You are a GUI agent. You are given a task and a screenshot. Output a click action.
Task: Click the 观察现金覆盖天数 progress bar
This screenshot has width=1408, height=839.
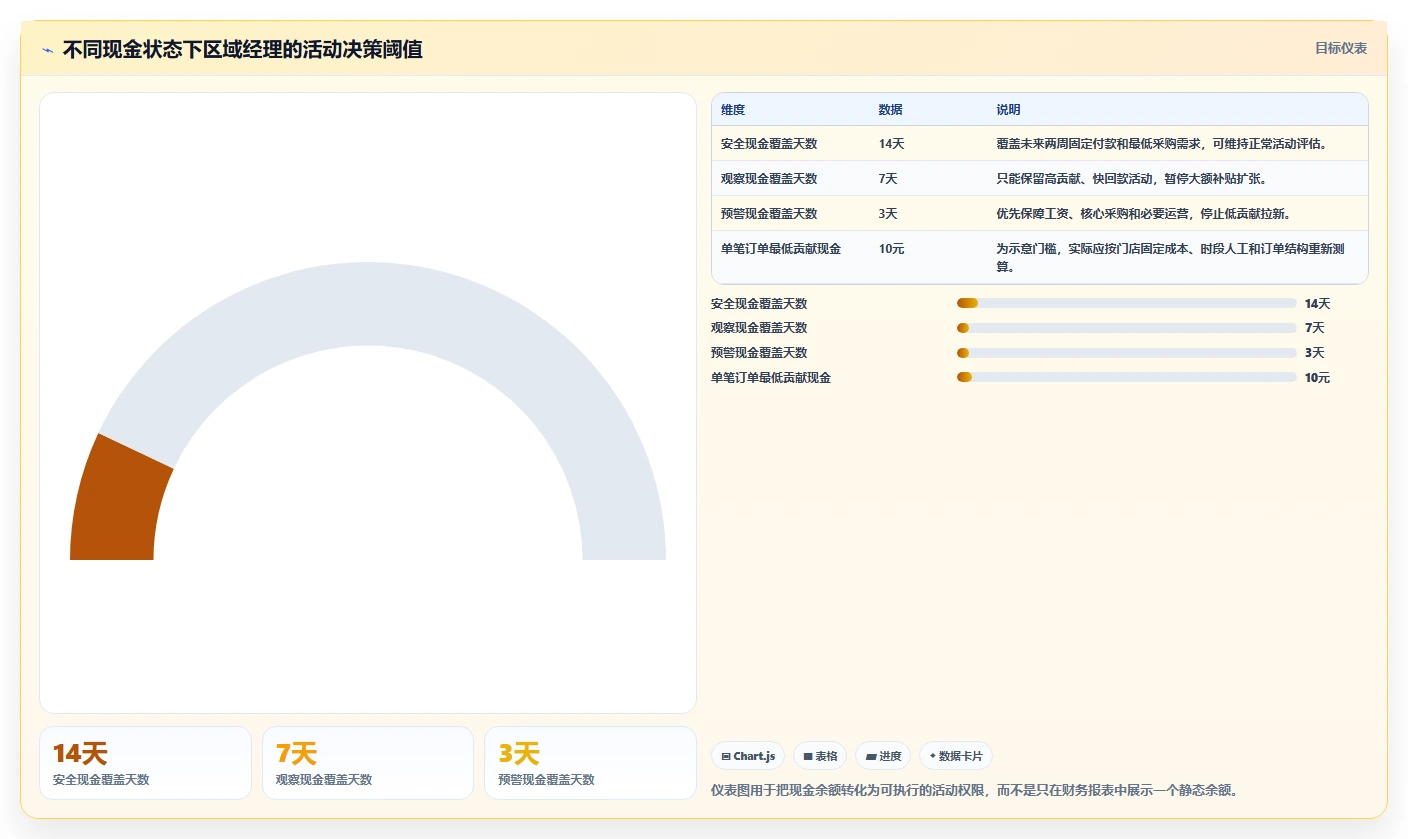(x=1126, y=328)
